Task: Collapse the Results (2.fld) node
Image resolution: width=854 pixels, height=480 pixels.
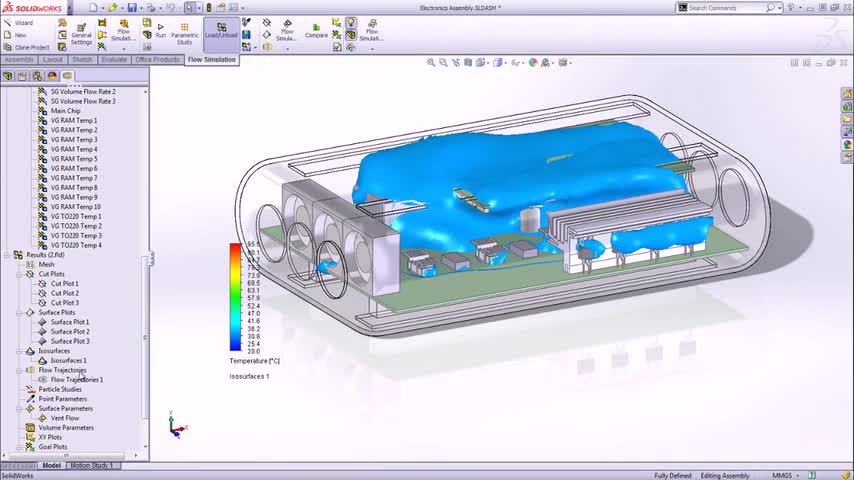Action: tap(7, 254)
